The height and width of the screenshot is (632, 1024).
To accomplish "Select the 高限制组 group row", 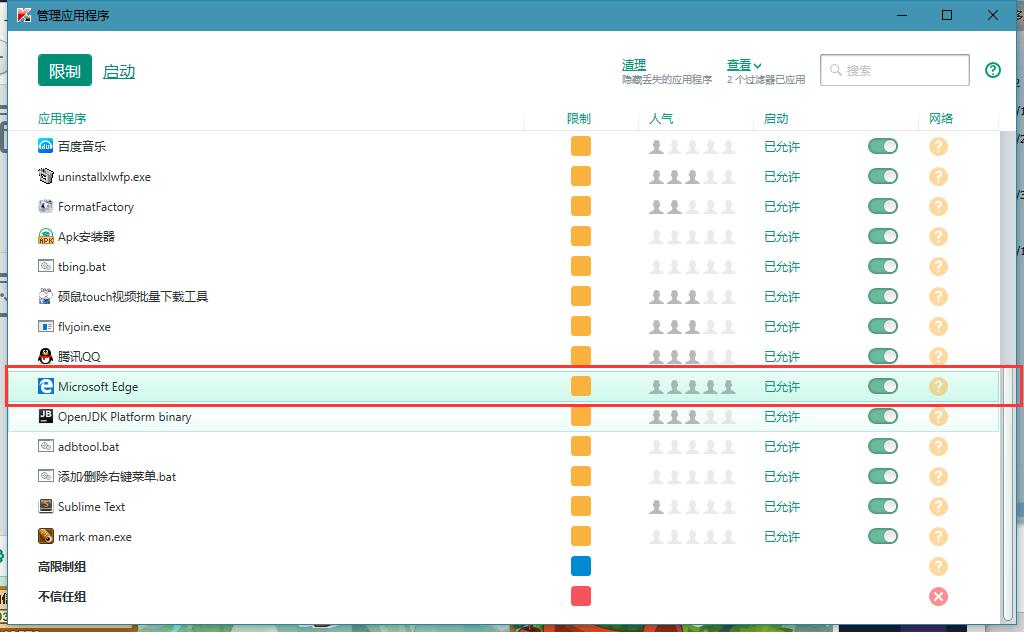I will [x=504, y=567].
